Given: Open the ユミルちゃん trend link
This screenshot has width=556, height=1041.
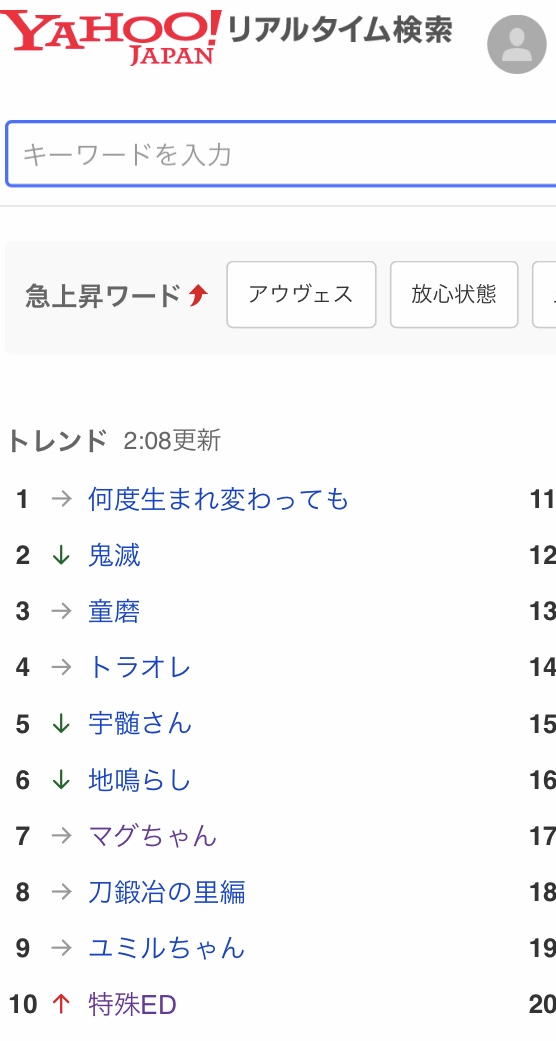Looking at the screenshot, I should tap(166, 948).
